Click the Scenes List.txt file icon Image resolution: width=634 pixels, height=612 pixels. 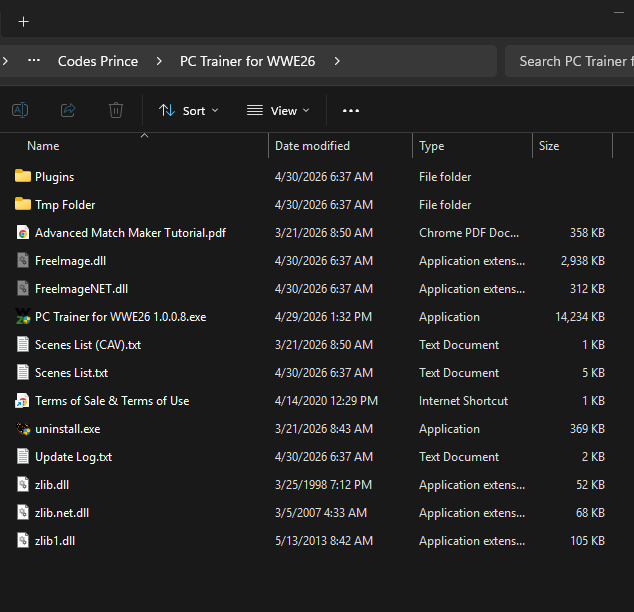pyautogui.click(x=23, y=372)
